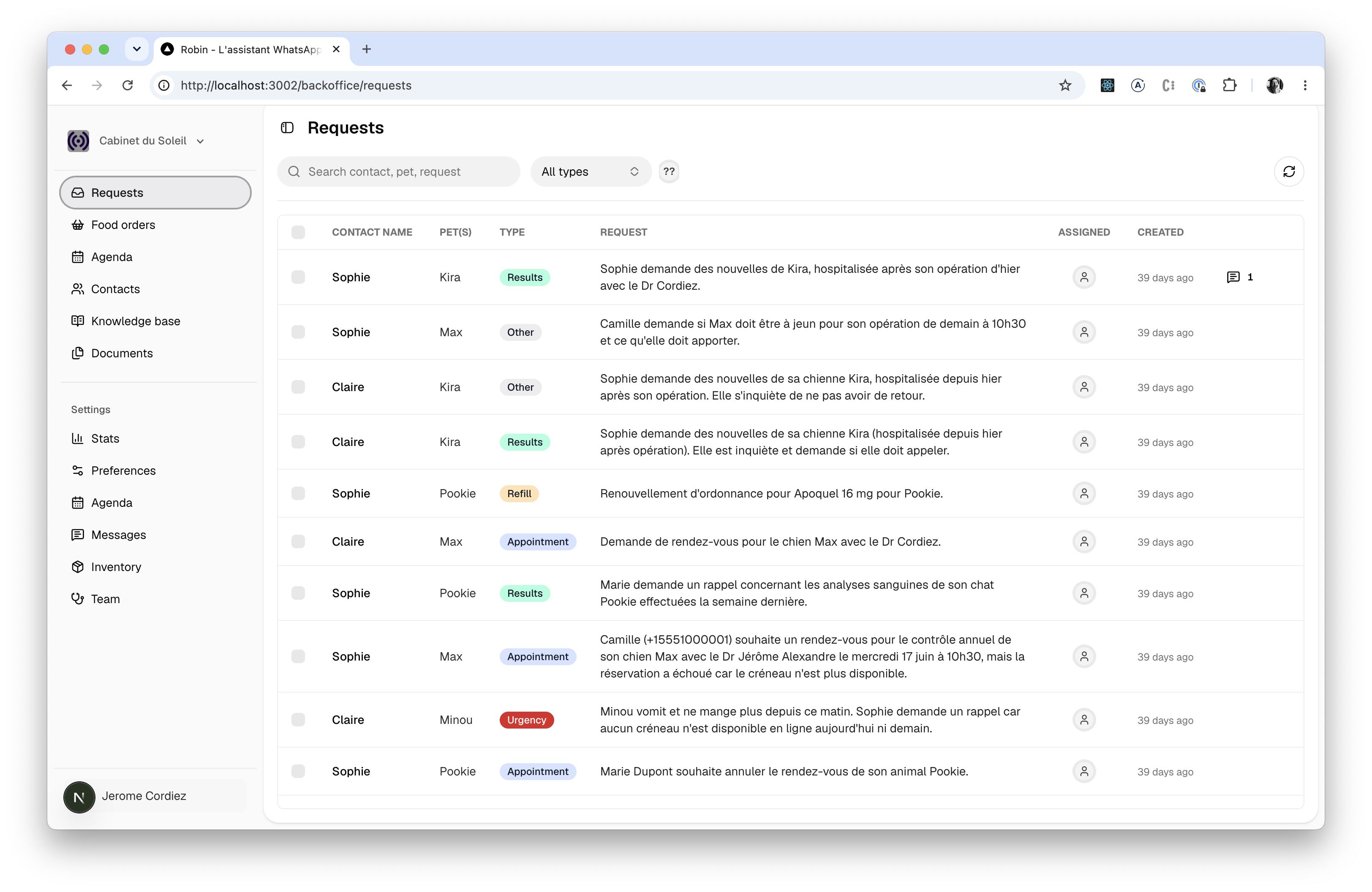Open Inventory settings
This screenshot has height=892, width=1372.
(x=155, y=567)
